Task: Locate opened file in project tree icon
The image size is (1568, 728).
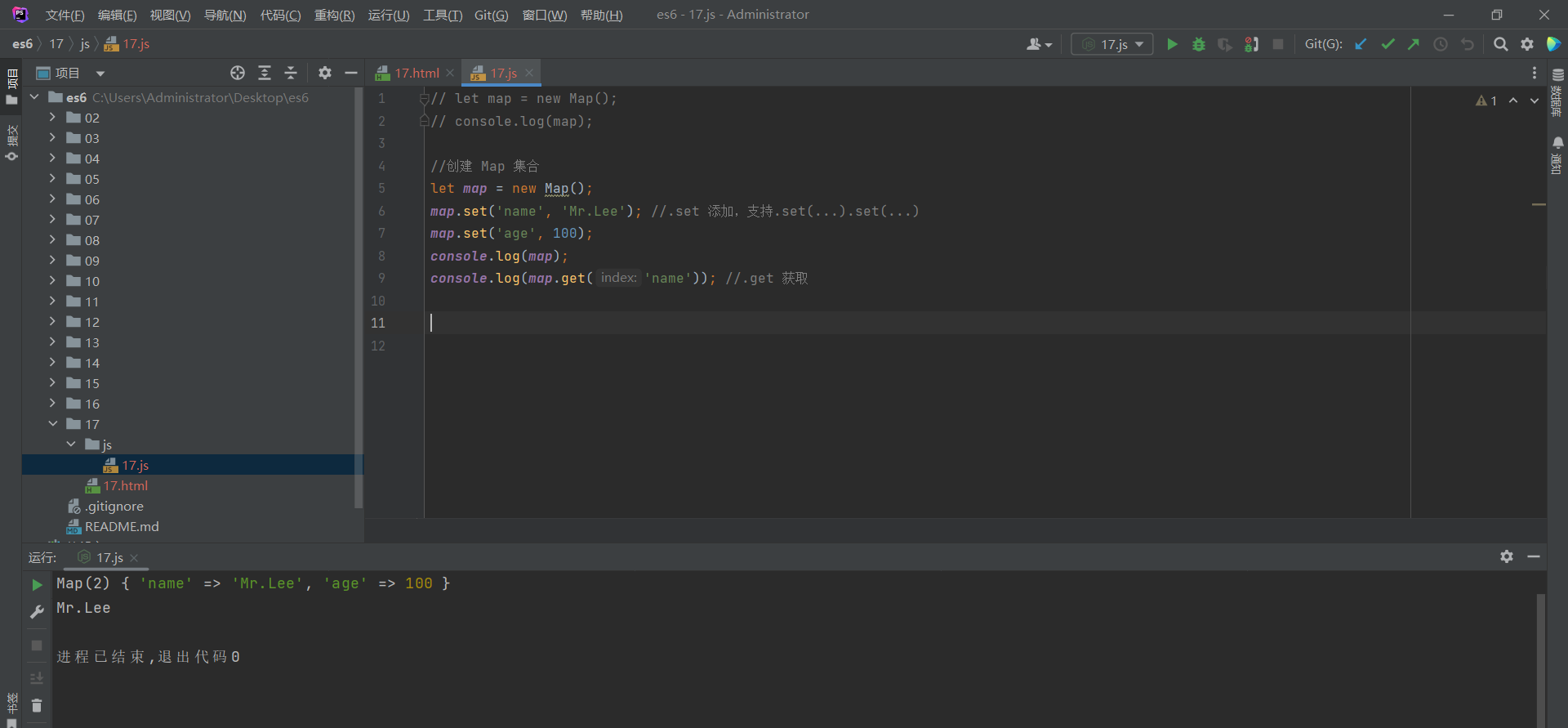Action: (238, 73)
